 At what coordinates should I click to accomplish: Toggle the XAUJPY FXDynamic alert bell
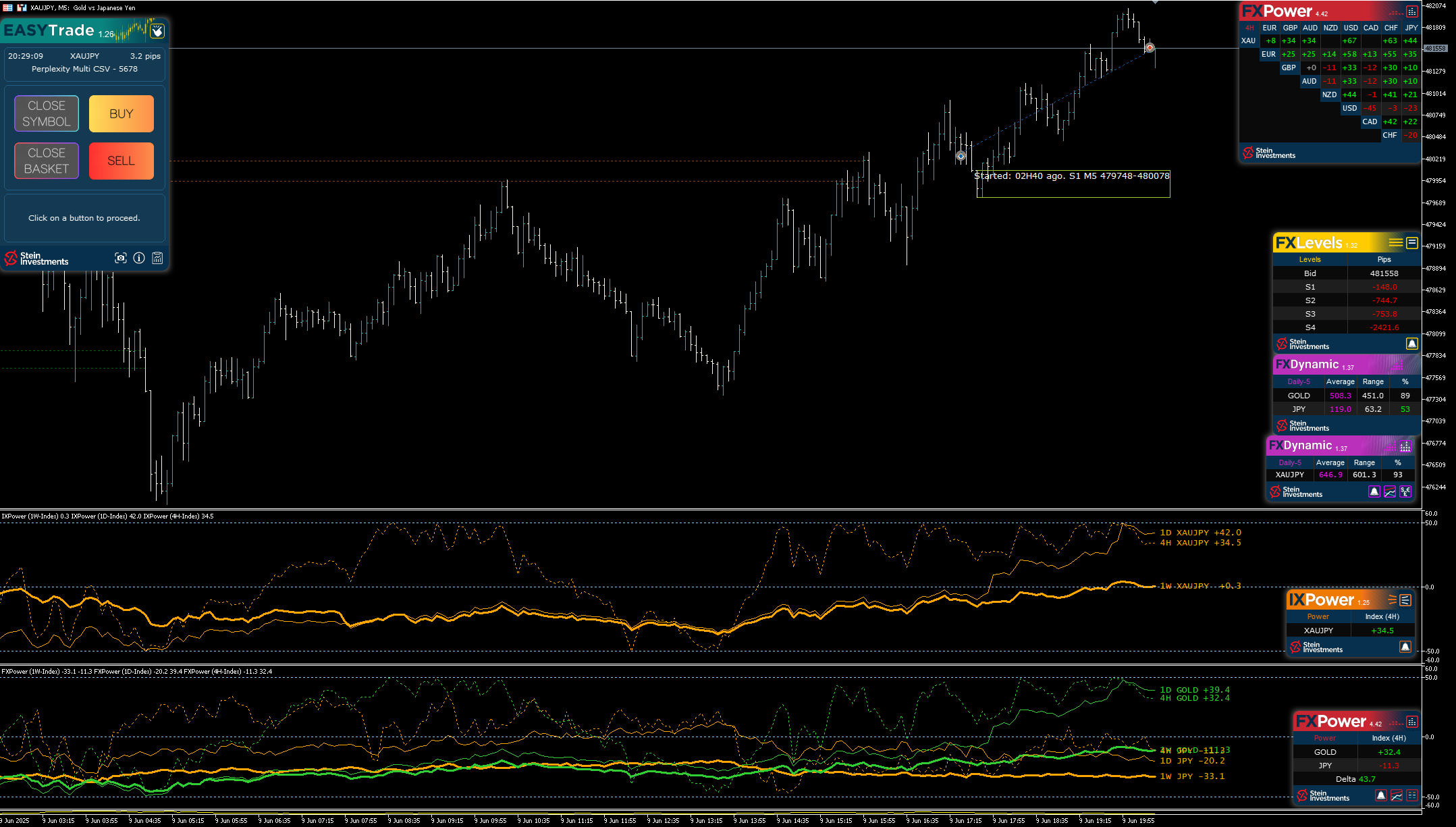tap(1374, 491)
